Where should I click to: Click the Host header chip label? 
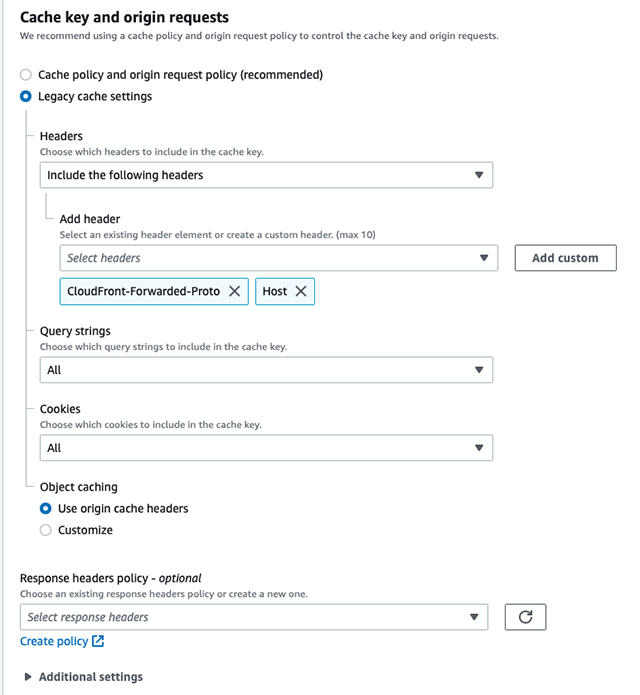pos(275,291)
